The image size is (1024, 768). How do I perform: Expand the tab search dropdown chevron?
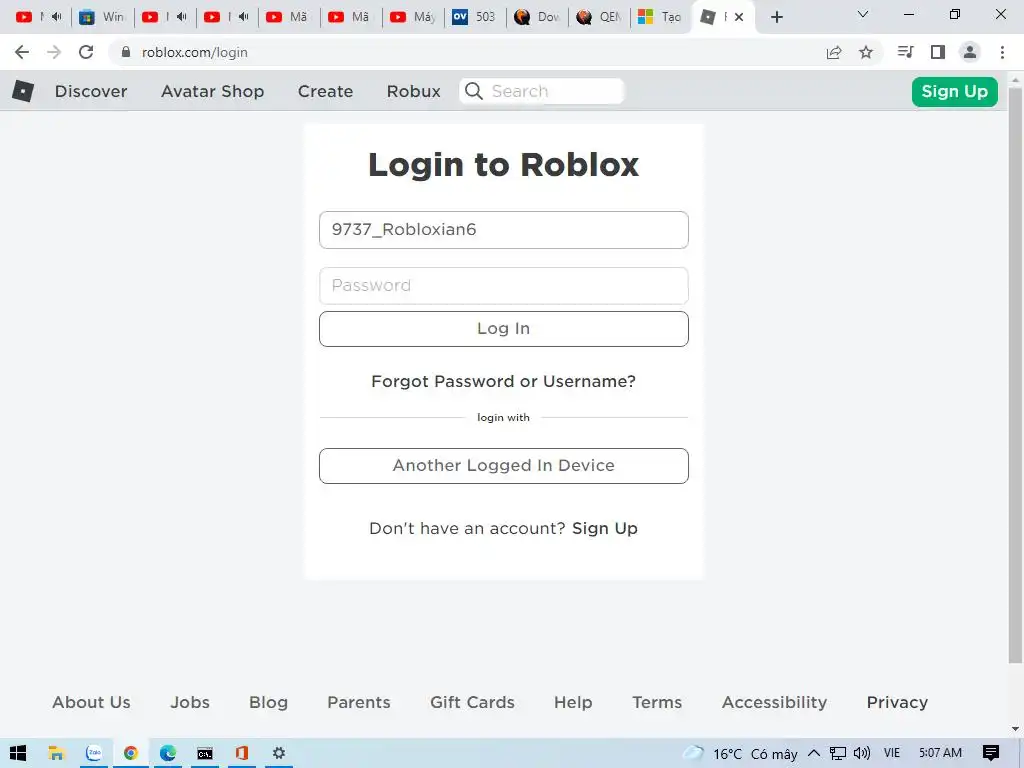click(862, 14)
